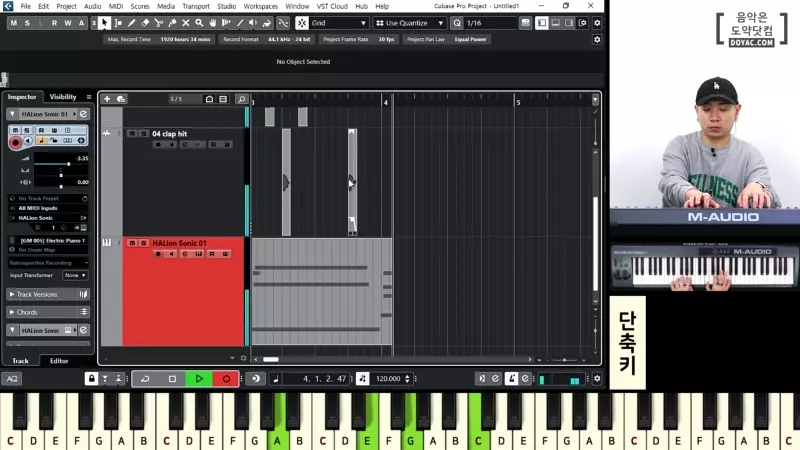
Task: Click the AQ auto quantize button
Action: coord(12,379)
